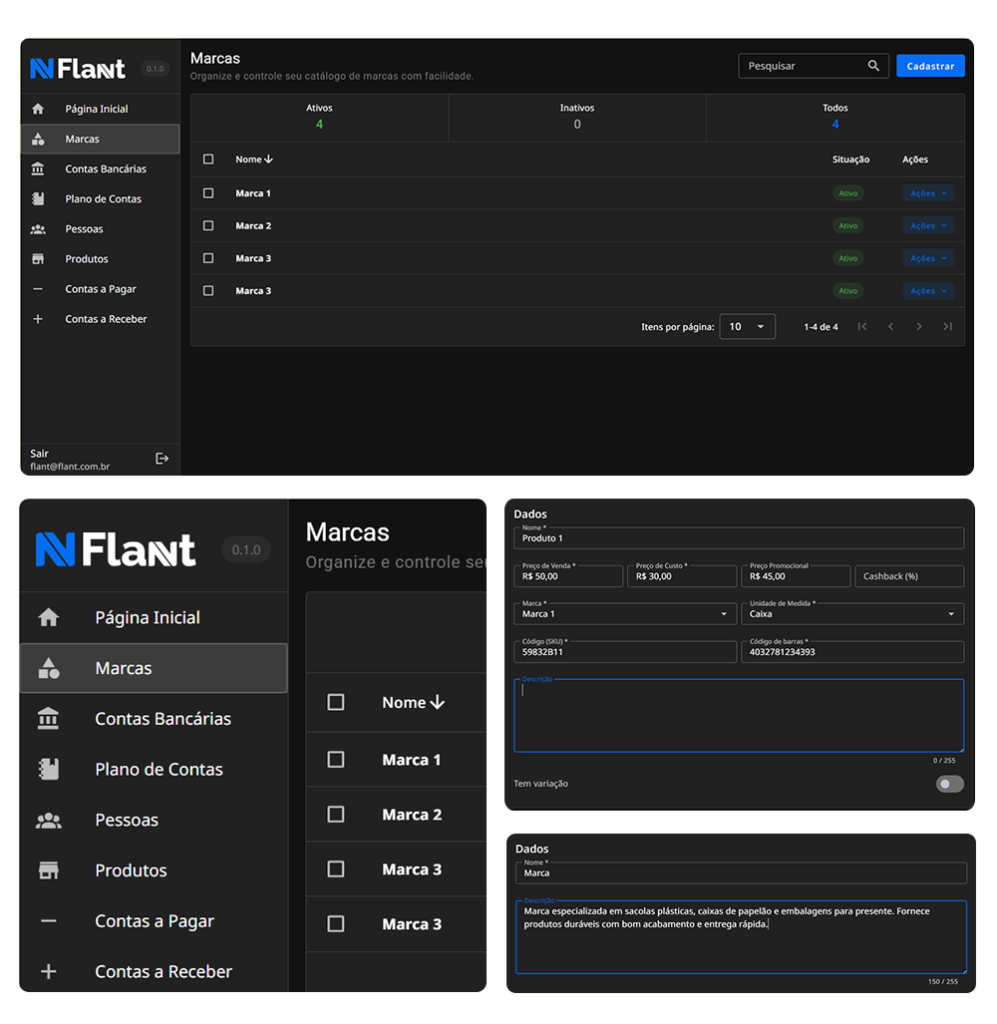Click the blue Cadastrar button

(930, 66)
